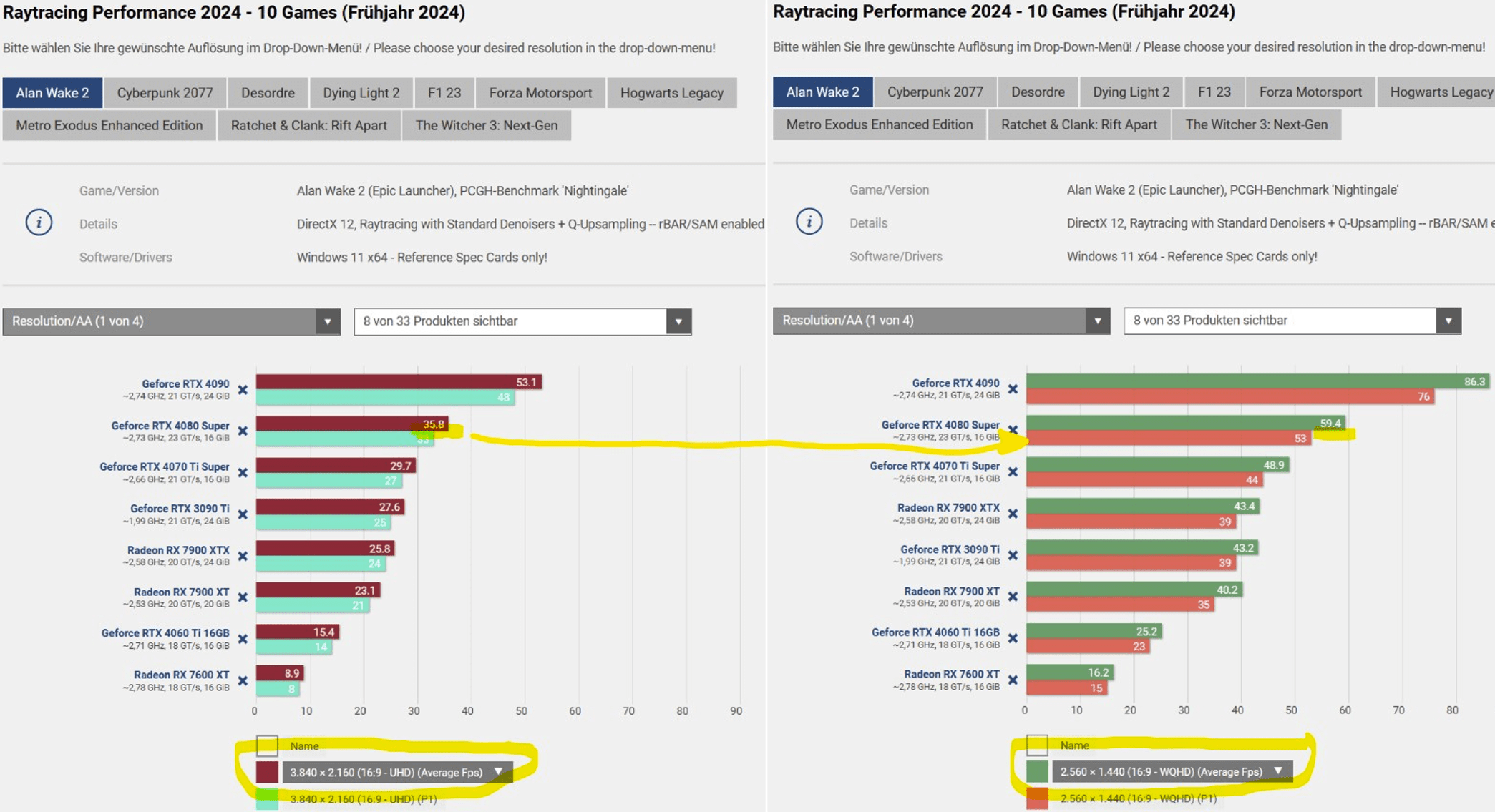Remove Radeon RX 7900 XTX in right chart
Image resolution: width=1495 pixels, height=812 pixels.
tap(1013, 514)
